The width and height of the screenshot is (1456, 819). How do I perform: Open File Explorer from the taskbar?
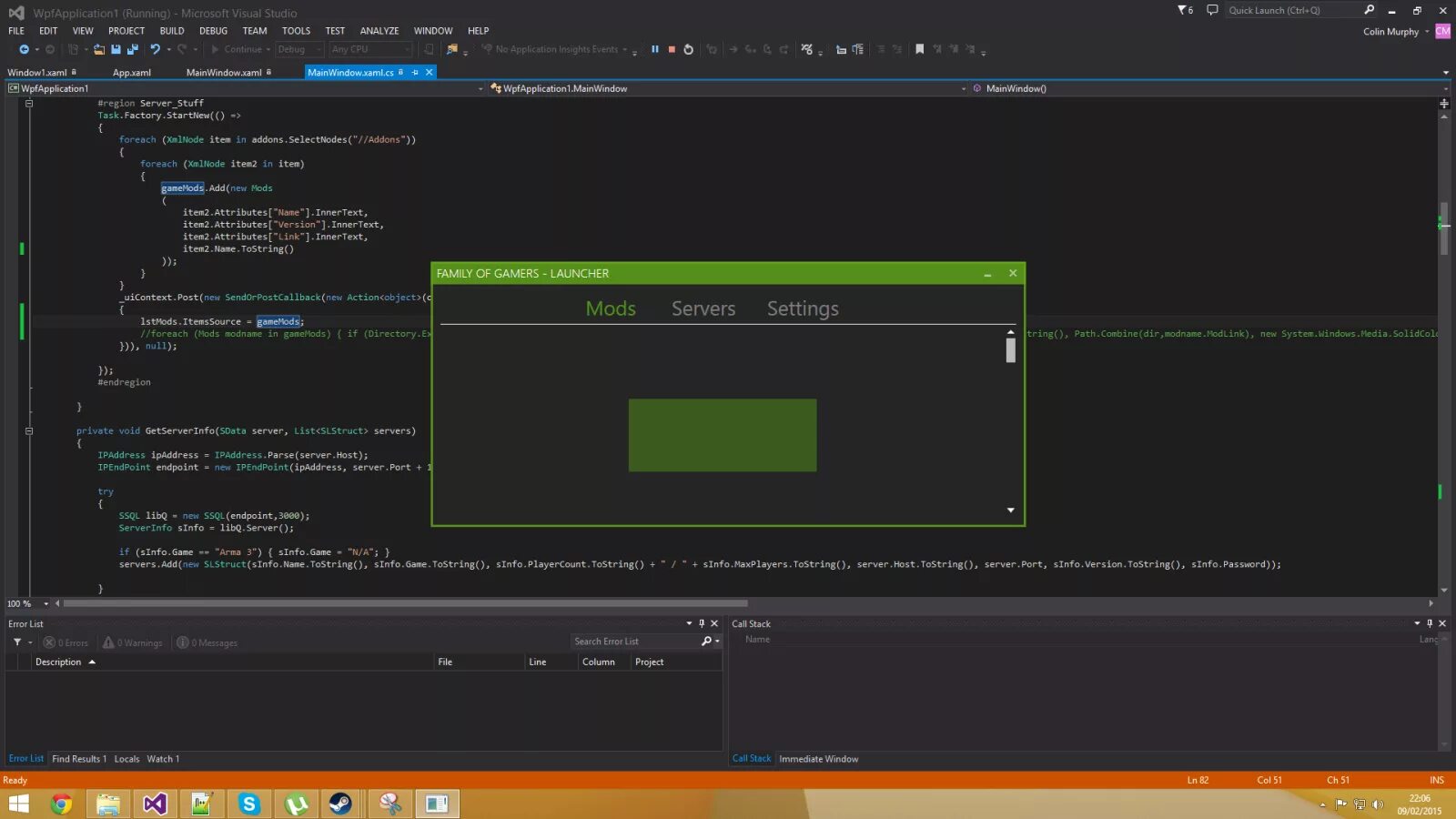108,804
